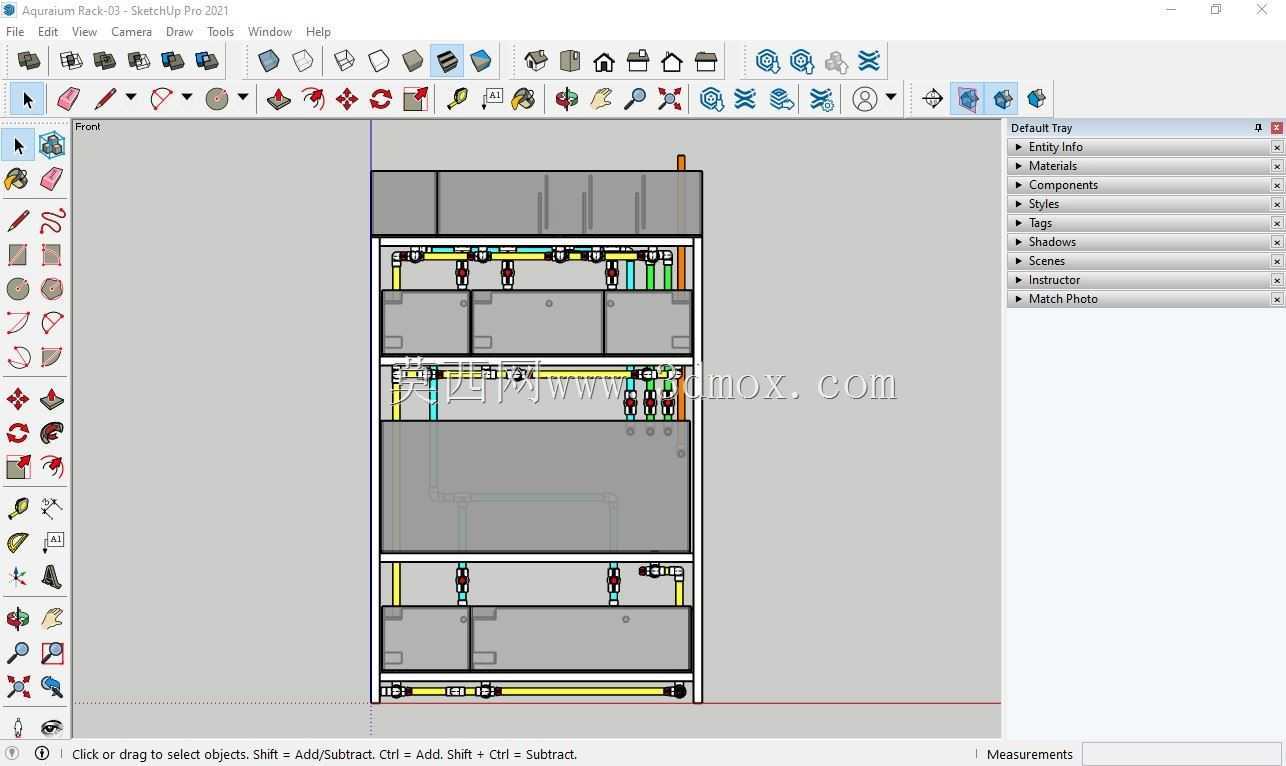The height and width of the screenshot is (766, 1286).
Task: Close the Scenes panel
Action: (1277, 261)
